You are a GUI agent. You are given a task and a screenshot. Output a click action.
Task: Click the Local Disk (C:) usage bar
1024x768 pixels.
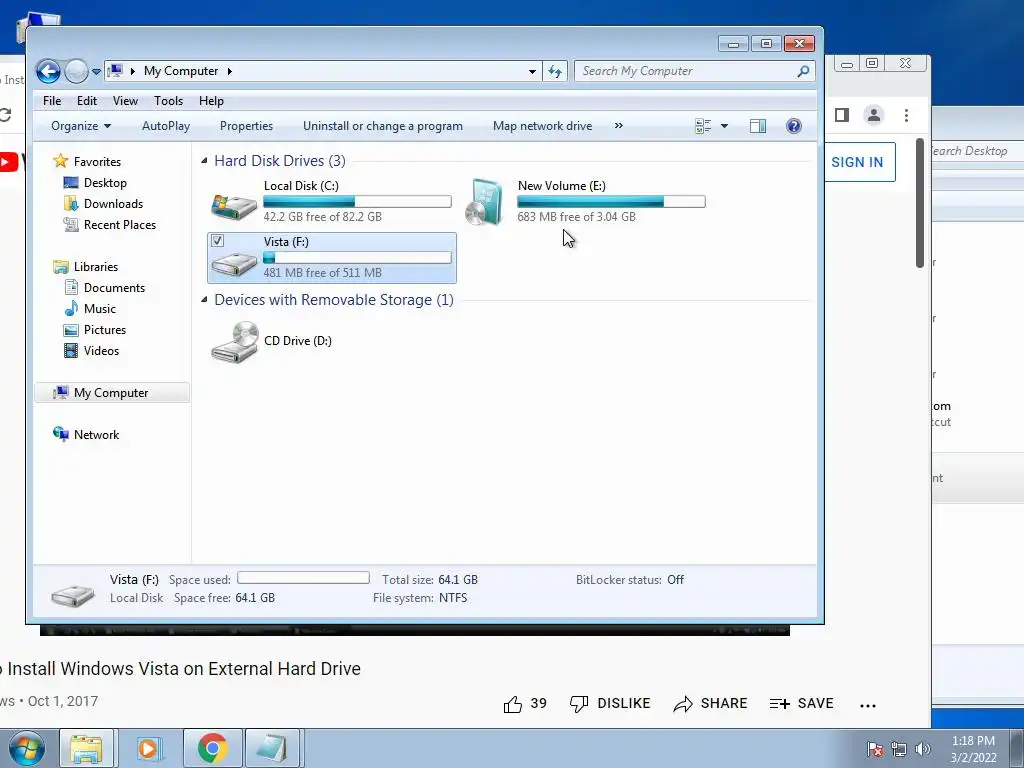point(357,201)
